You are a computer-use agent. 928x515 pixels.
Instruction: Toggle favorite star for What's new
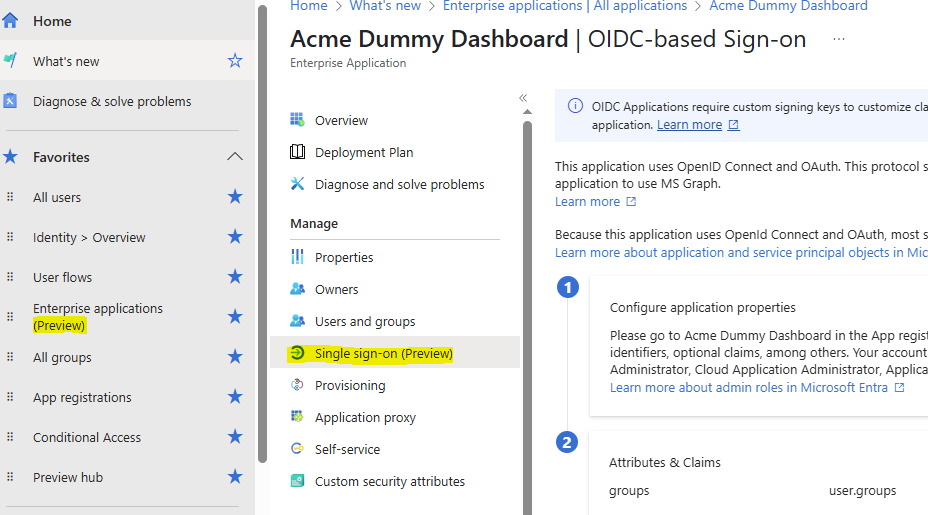click(235, 60)
